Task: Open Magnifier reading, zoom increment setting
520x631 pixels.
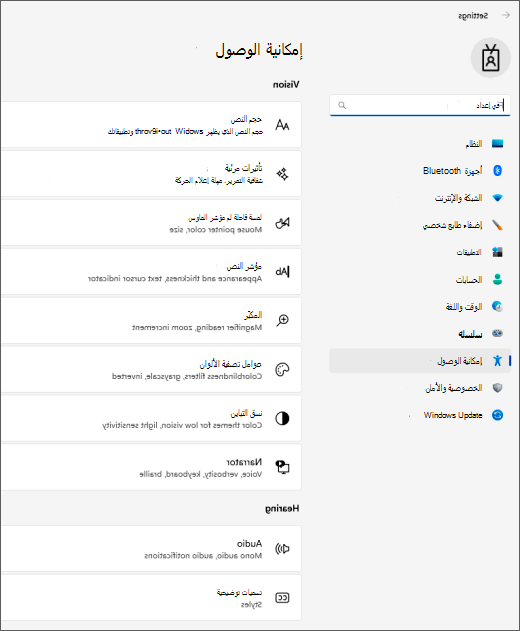Action: click(151, 320)
